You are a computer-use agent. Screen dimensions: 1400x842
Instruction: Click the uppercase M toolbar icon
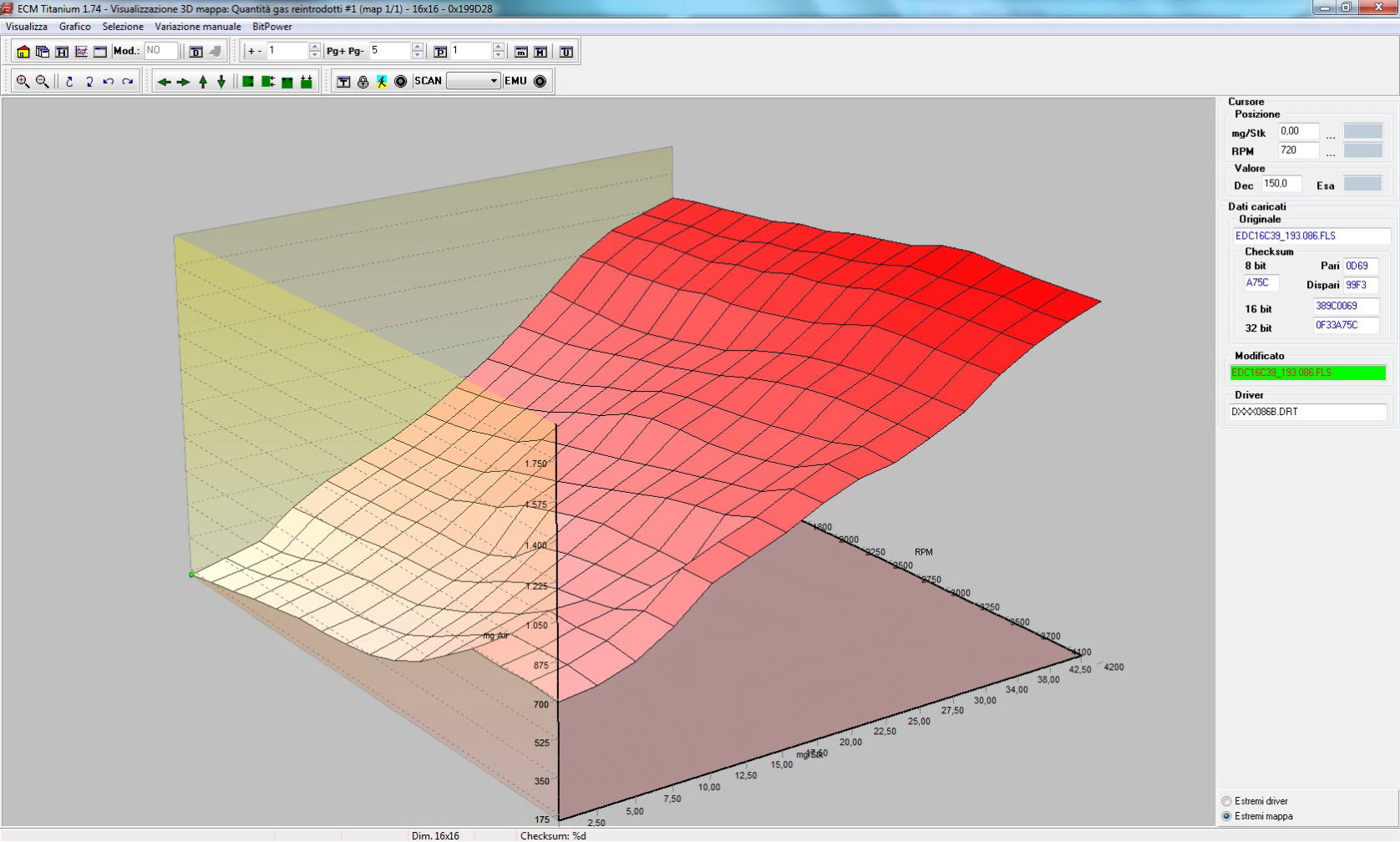click(540, 52)
